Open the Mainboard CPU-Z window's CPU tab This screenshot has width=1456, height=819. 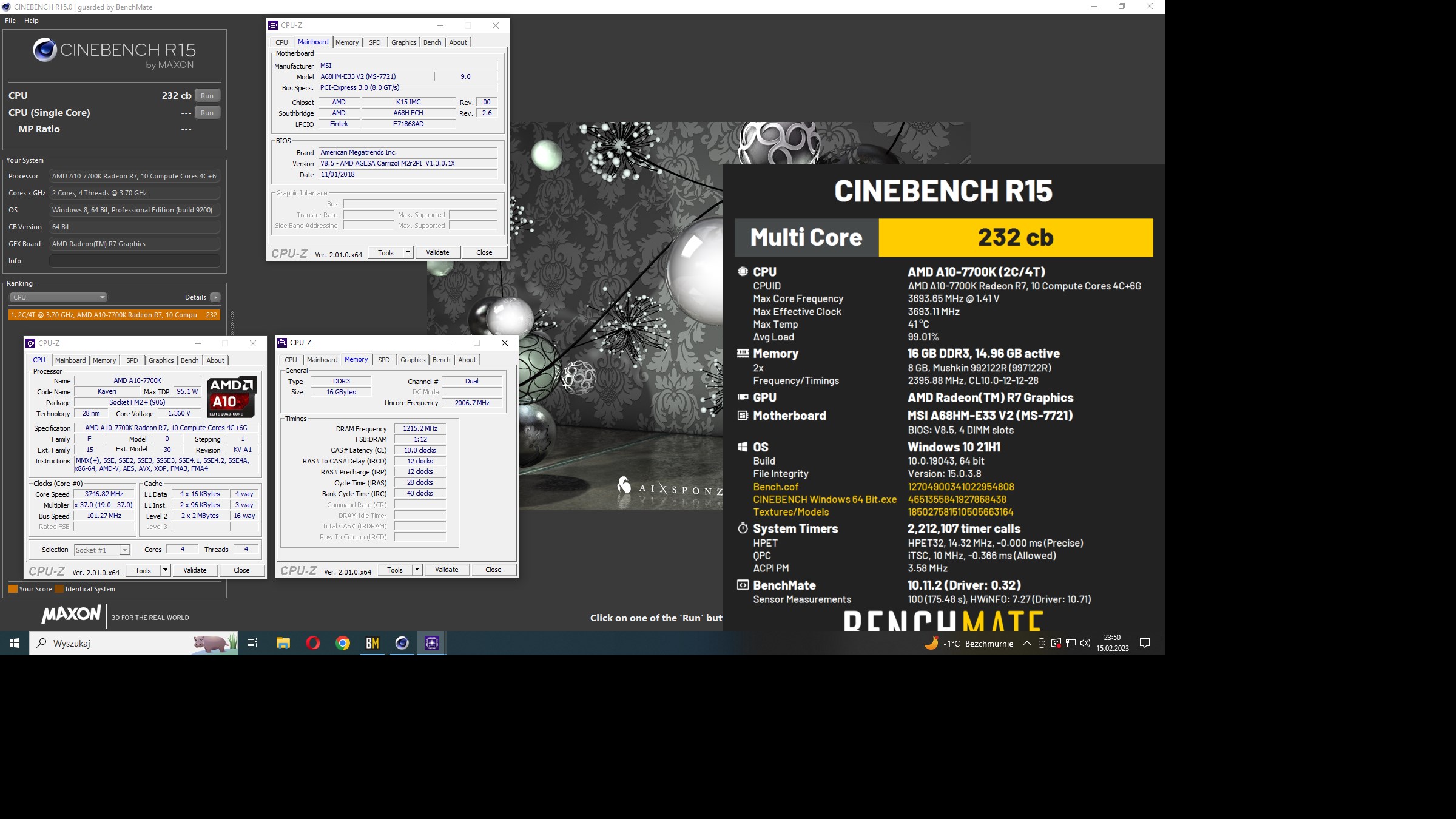click(x=281, y=42)
